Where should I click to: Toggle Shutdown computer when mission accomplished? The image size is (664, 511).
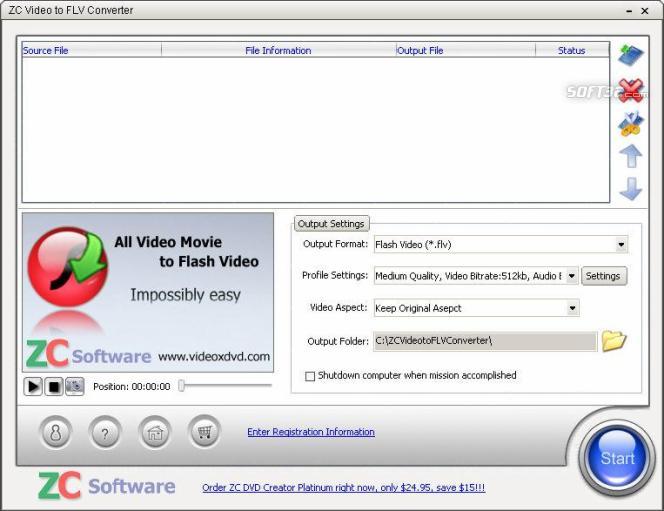coord(310,376)
